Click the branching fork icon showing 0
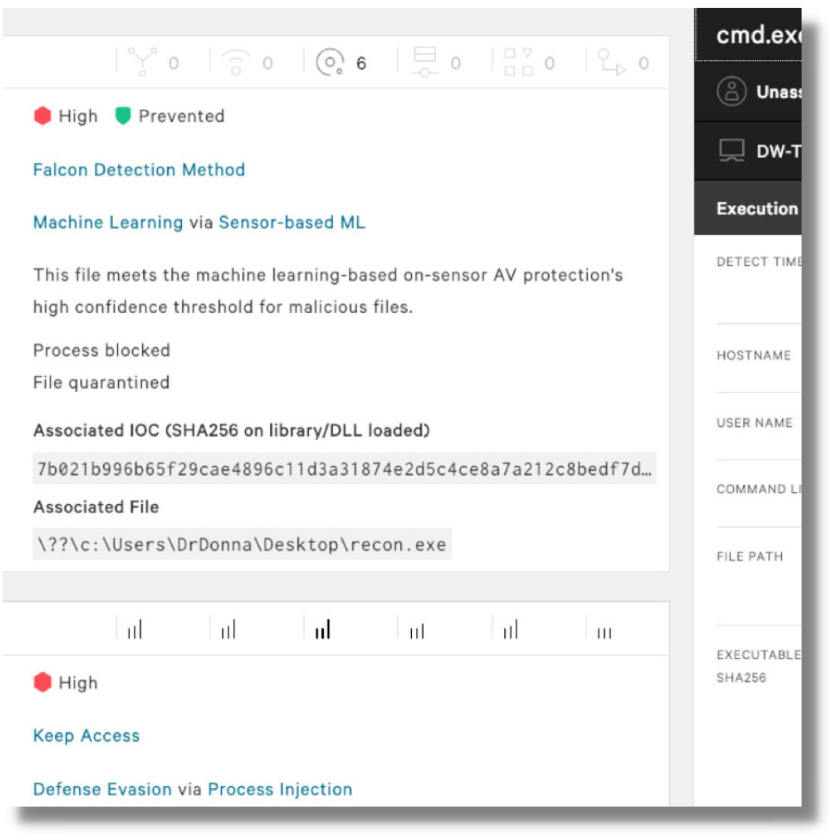The height and width of the screenshot is (840, 832). pyautogui.click(x=142, y=62)
